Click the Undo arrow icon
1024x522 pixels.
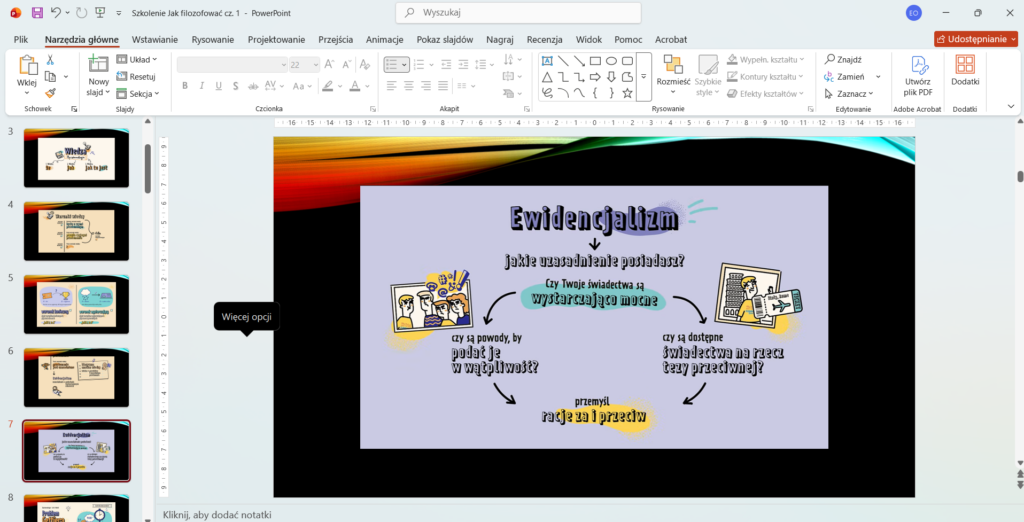point(56,13)
